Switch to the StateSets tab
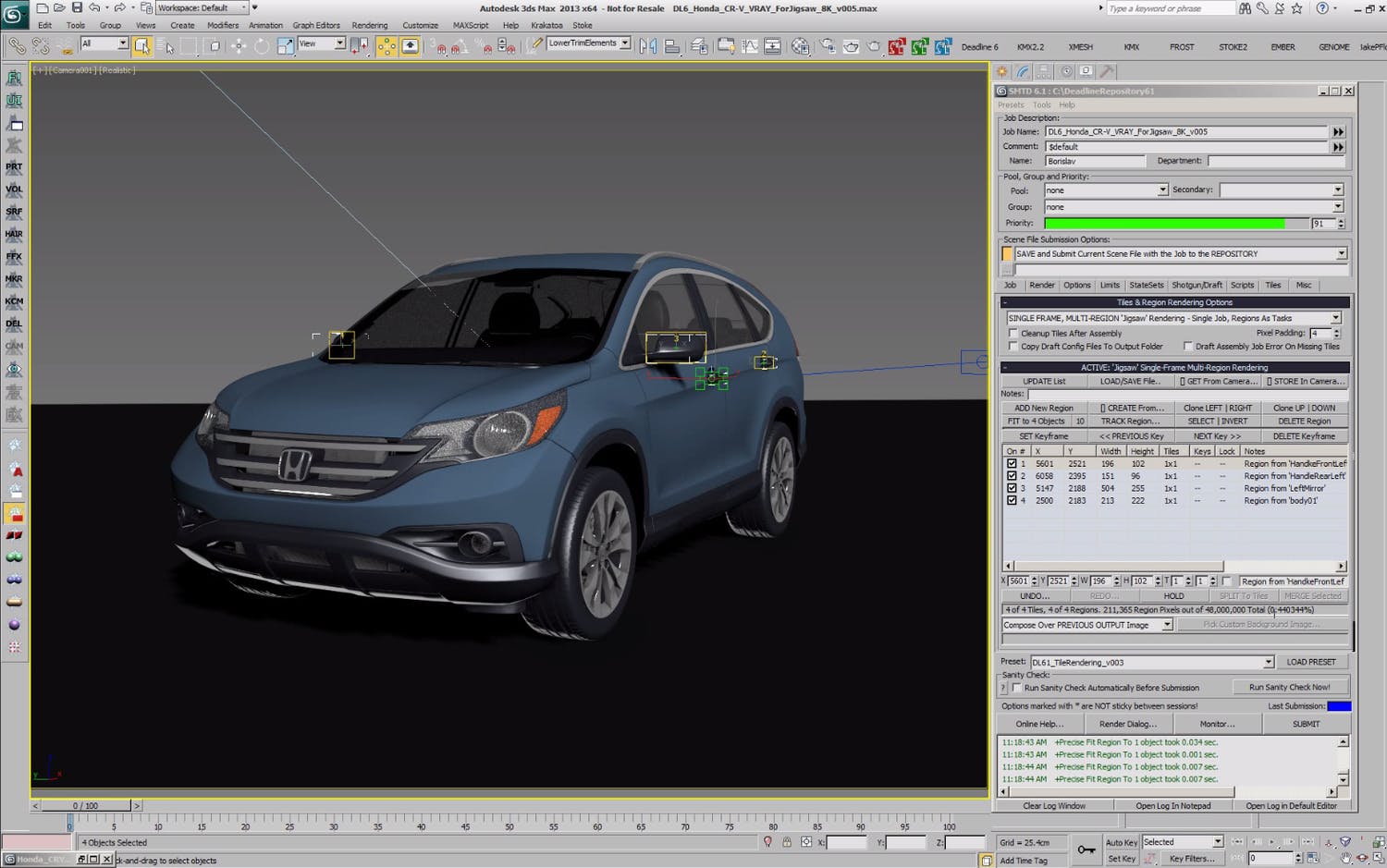This screenshot has width=1387, height=868. point(1146,285)
